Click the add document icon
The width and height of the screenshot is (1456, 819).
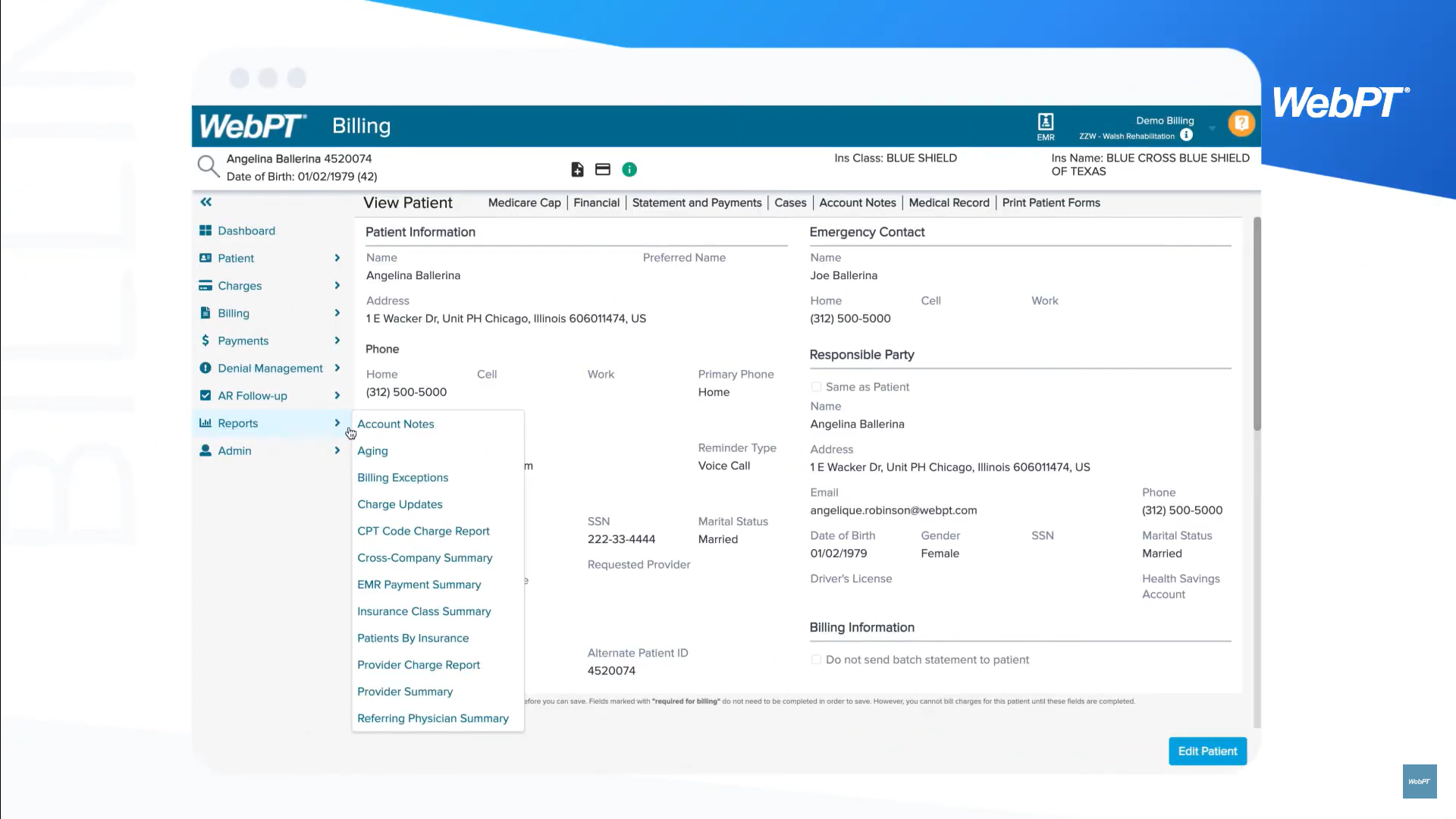(x=577, y=170)
